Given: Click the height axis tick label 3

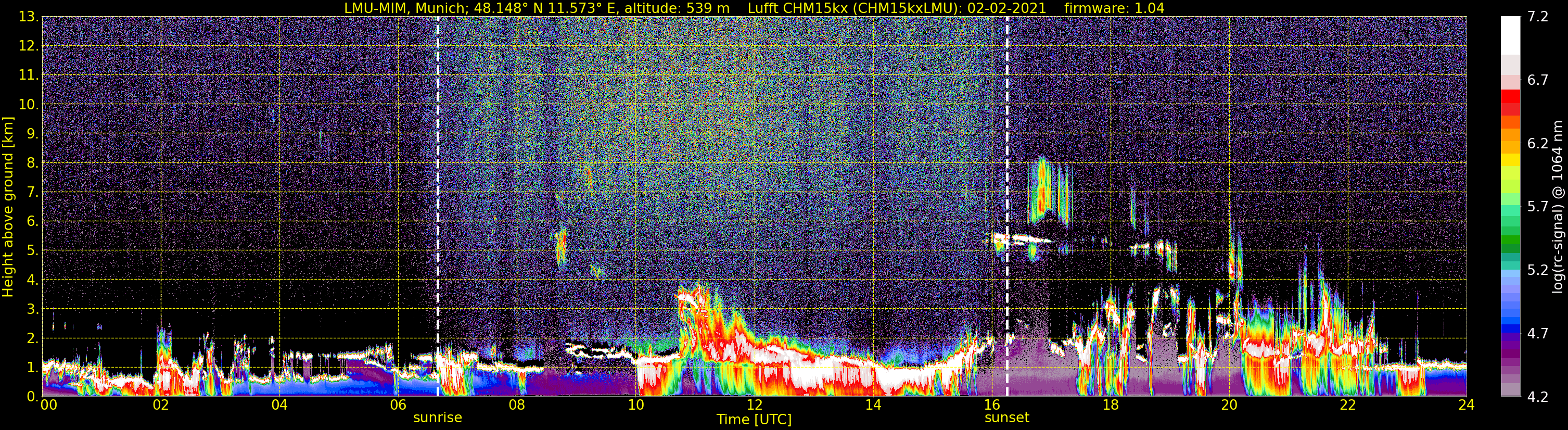Looking at the screenshot, I should point(33,309).
